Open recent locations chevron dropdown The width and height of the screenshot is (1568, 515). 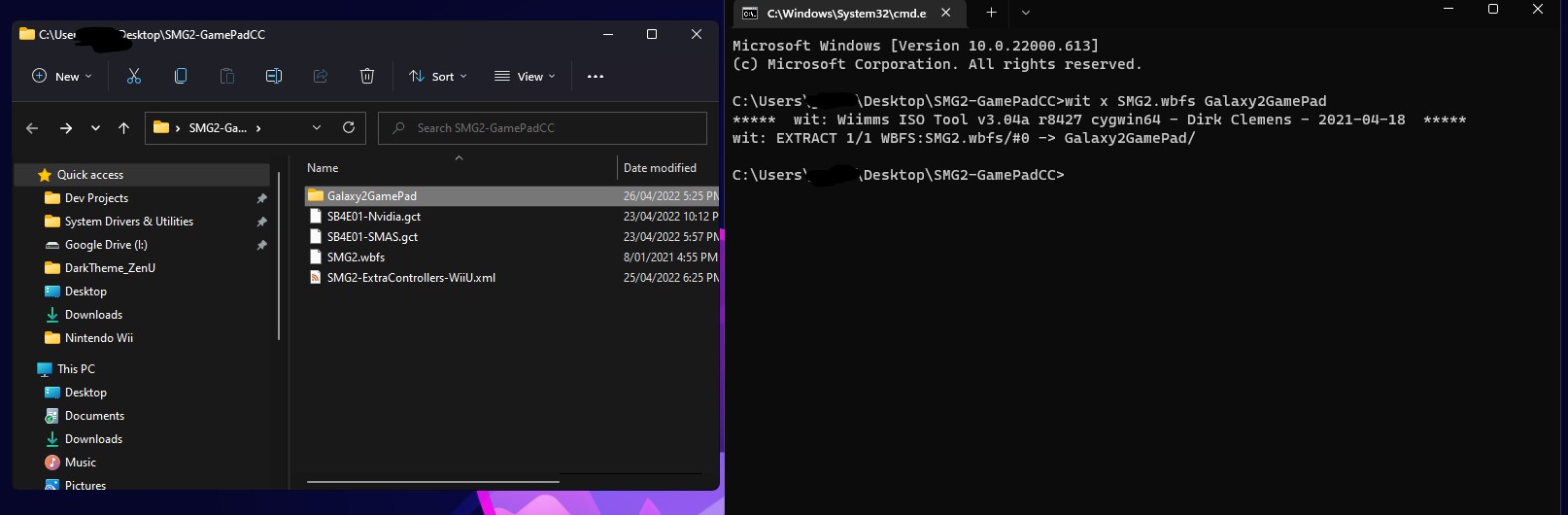click(x=95, y=128)
